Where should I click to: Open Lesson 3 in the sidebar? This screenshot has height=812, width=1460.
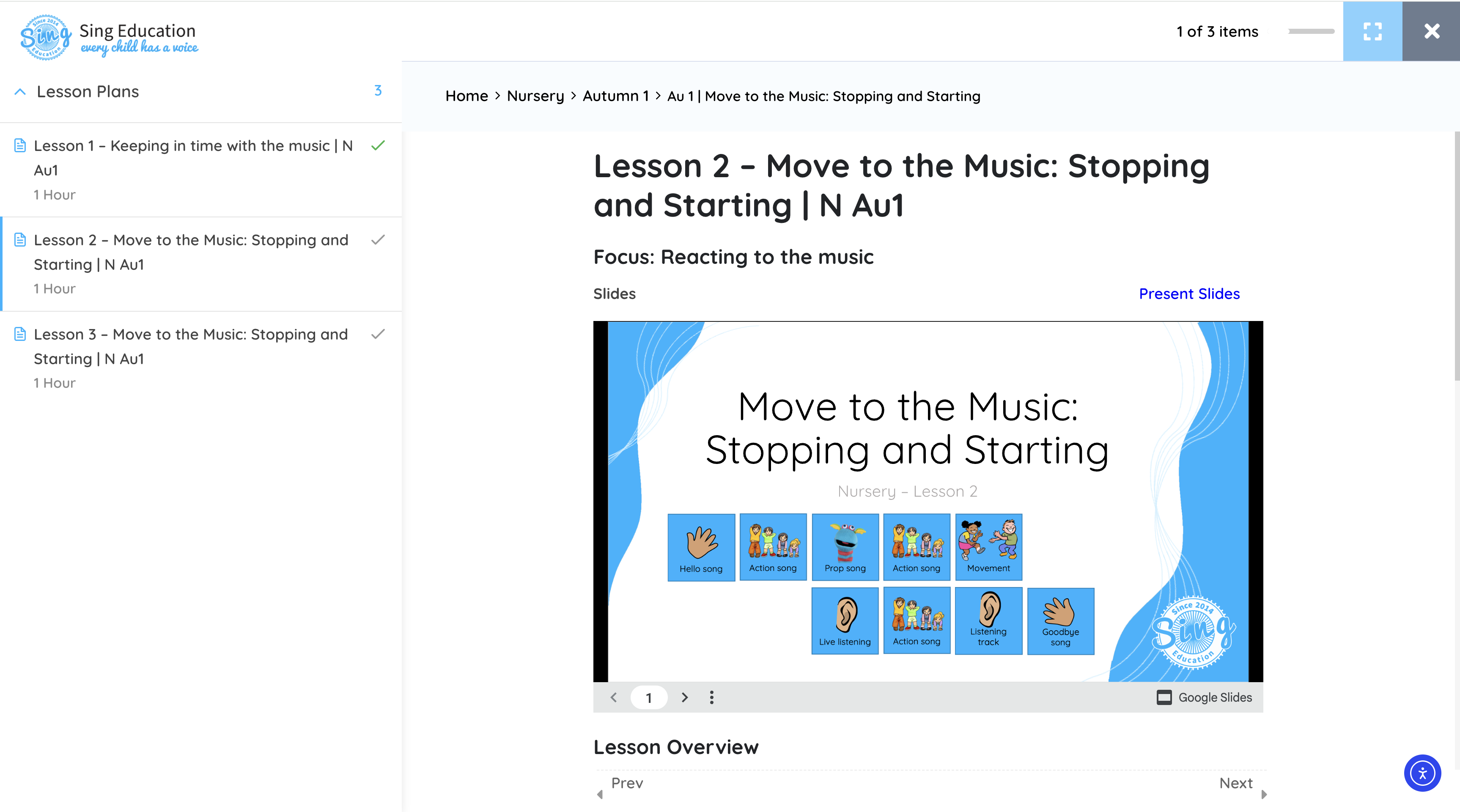tap(190, 346)
